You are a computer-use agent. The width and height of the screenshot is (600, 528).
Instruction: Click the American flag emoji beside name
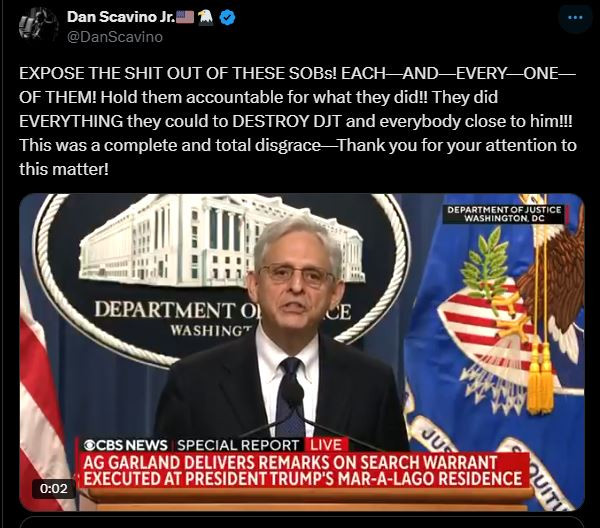coord(185,17)
